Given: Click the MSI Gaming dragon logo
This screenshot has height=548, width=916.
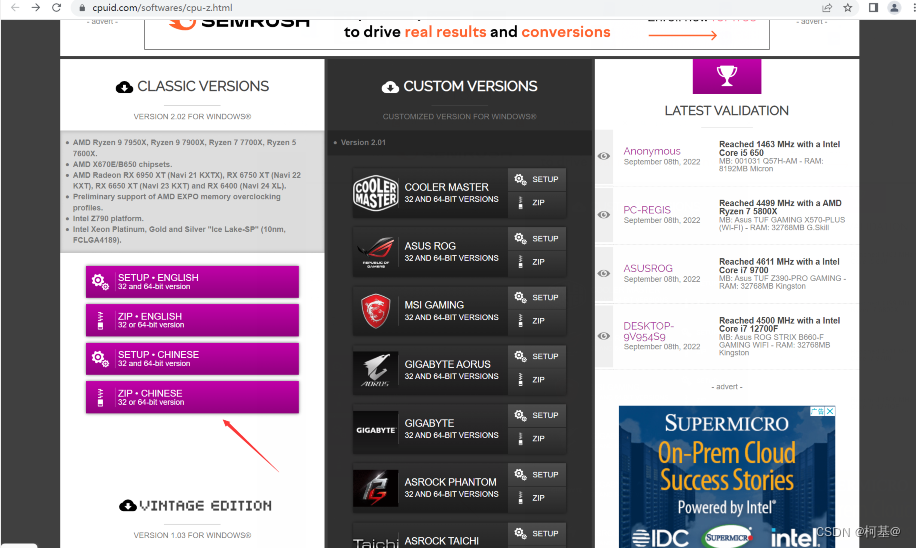Looking at the screenshot, I should [x=376, y=311].
